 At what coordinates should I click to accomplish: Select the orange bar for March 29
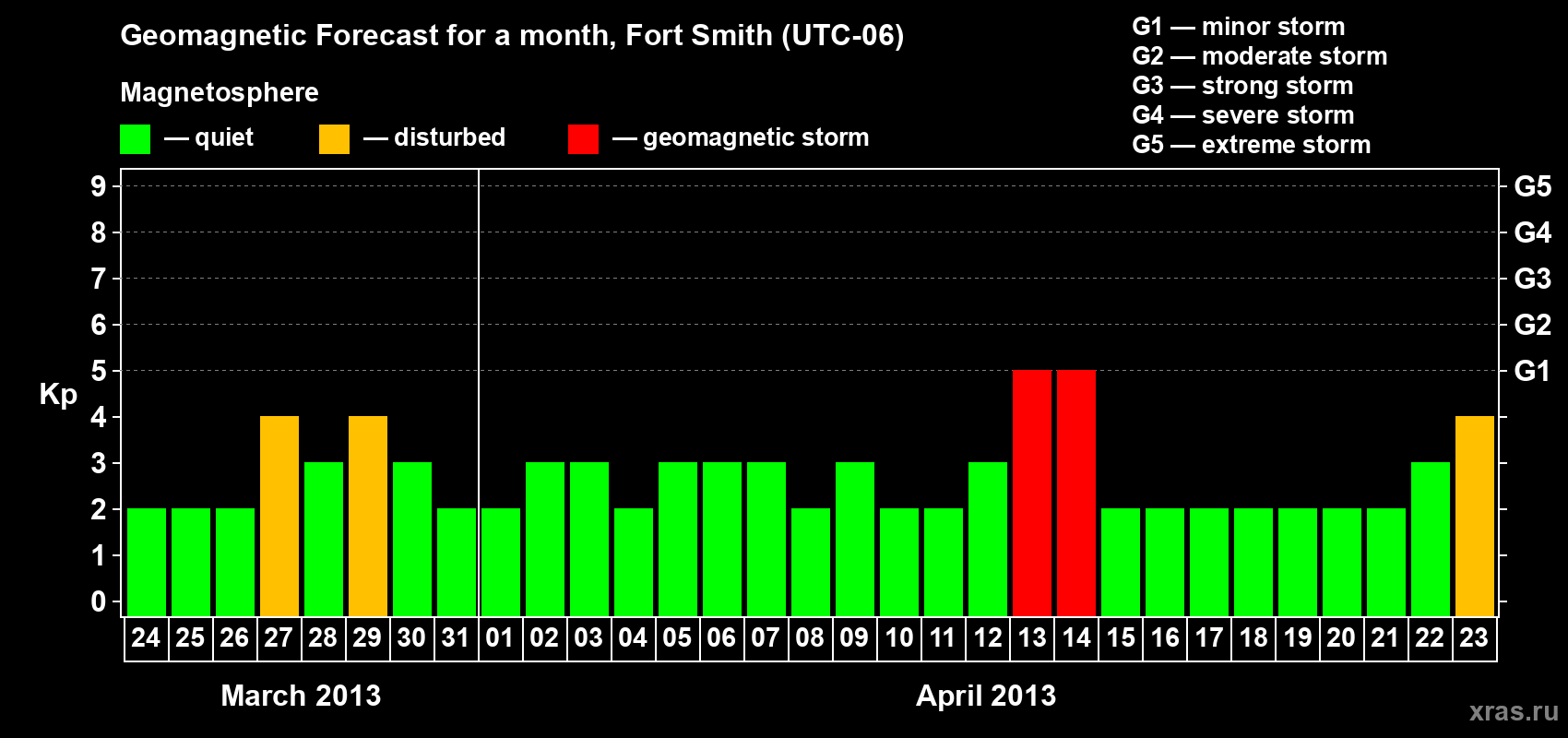(x=368, y=516)
